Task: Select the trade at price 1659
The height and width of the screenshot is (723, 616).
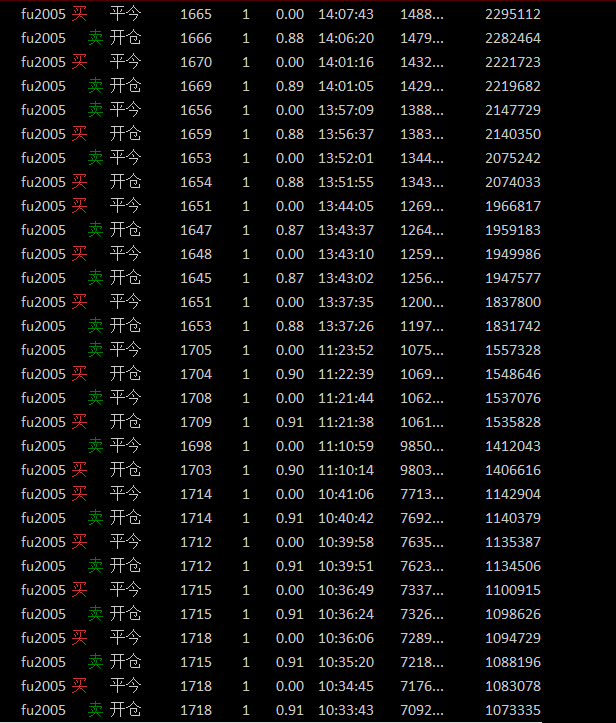Action: tap(196, 134)
